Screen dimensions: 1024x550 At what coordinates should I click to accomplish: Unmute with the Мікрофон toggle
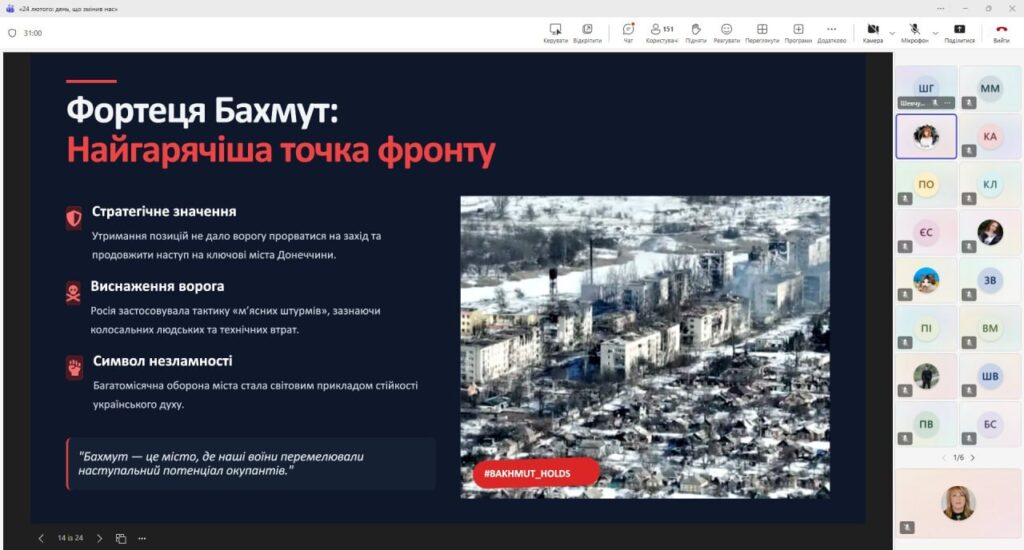914,33
